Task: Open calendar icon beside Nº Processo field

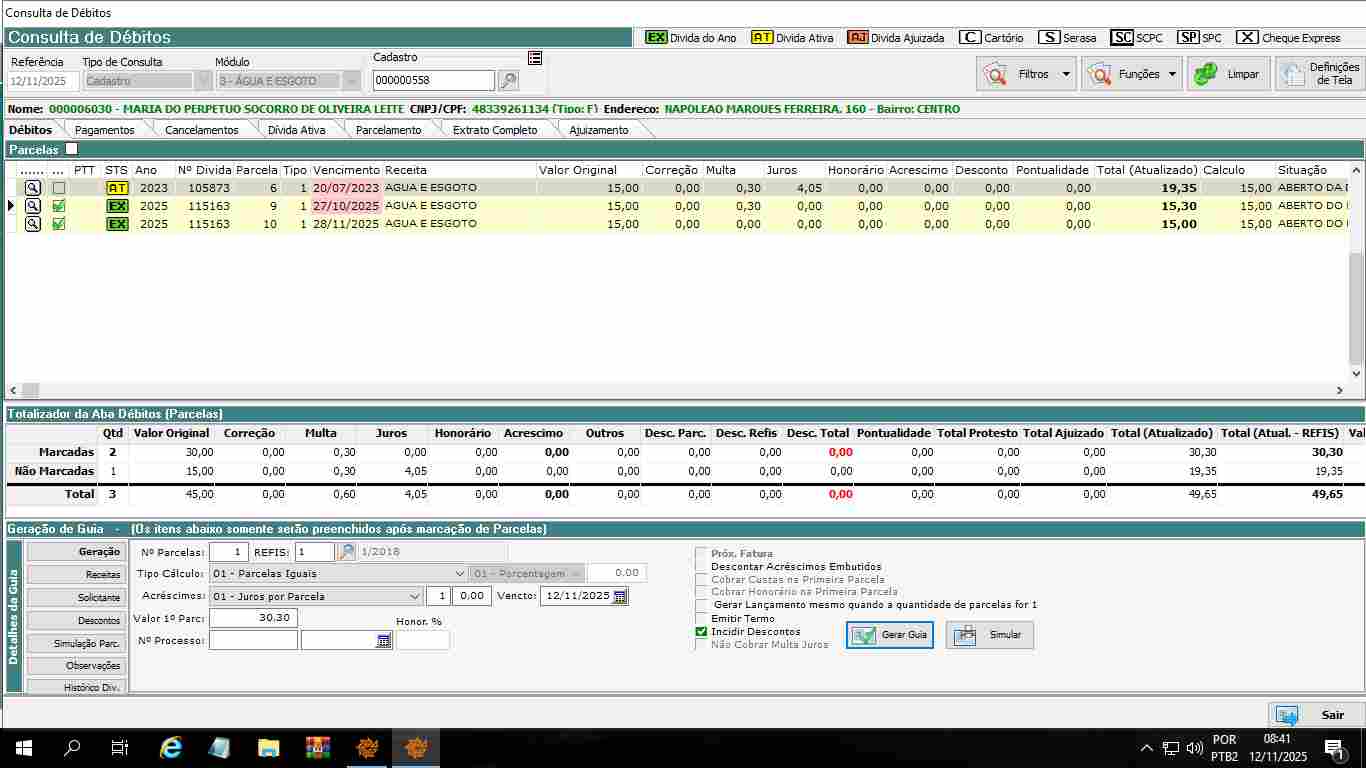Action: pos(384,641)
